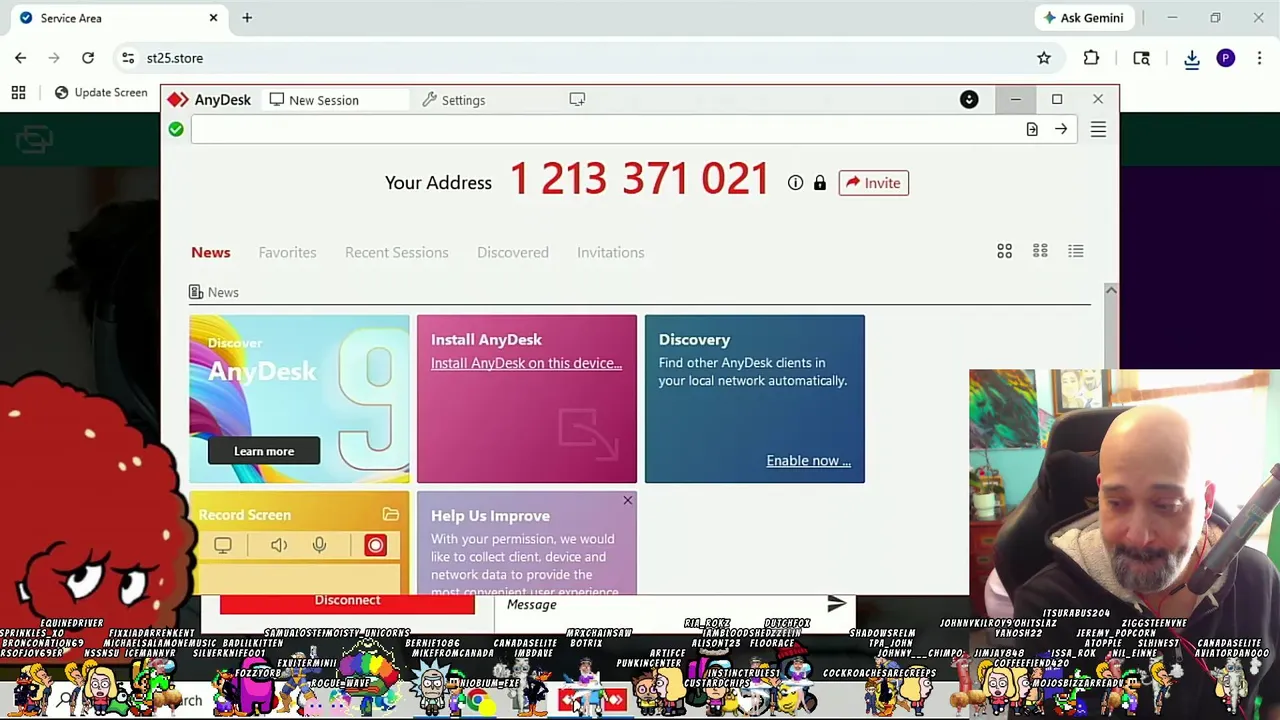Select the Recent Sessions tab
Image resolution: width=1280 pixels, height=720 pixels.
point(397,252)
